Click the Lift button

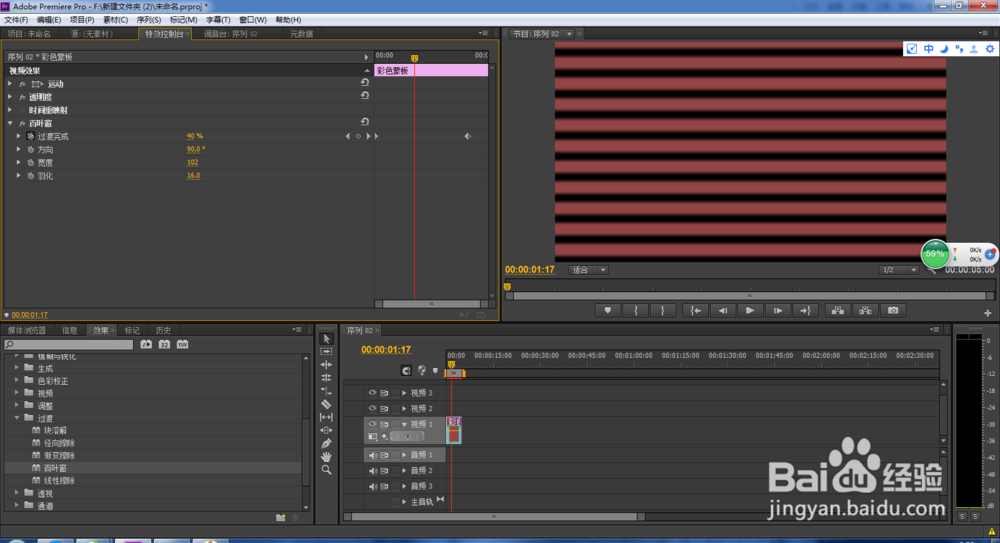pyautogui.click(x=837, y=311)
